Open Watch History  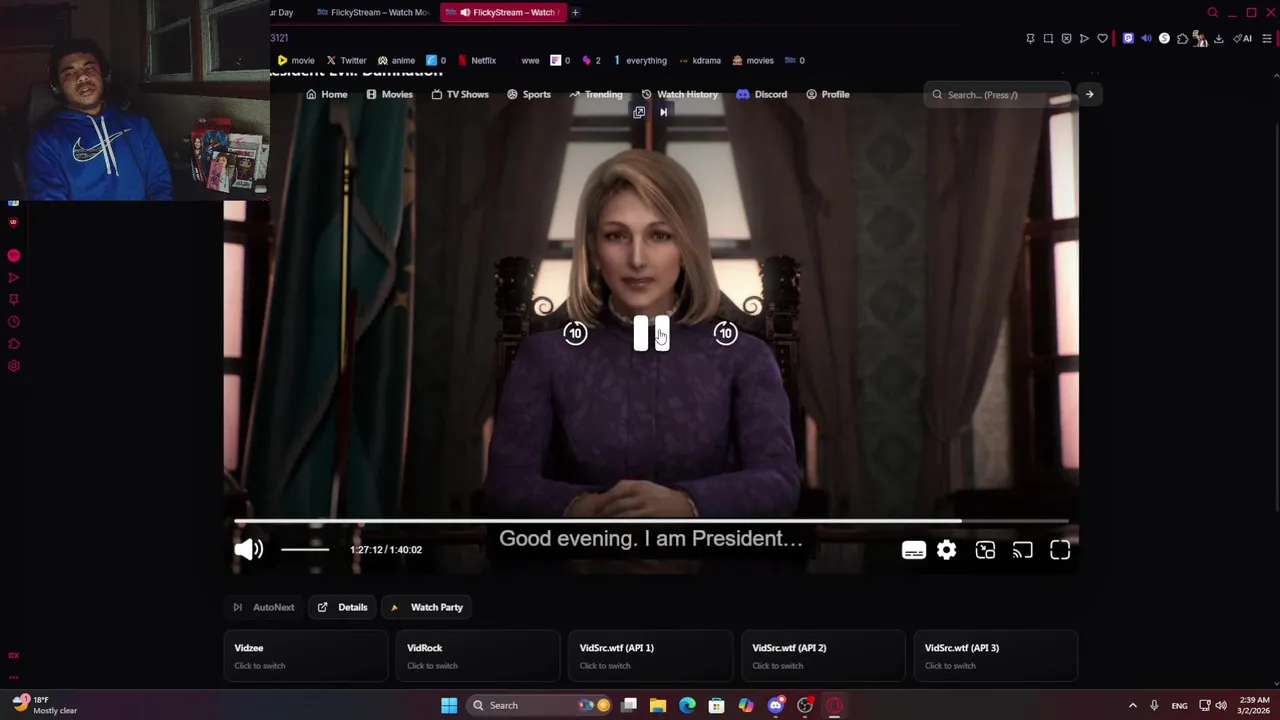(680, 94)
